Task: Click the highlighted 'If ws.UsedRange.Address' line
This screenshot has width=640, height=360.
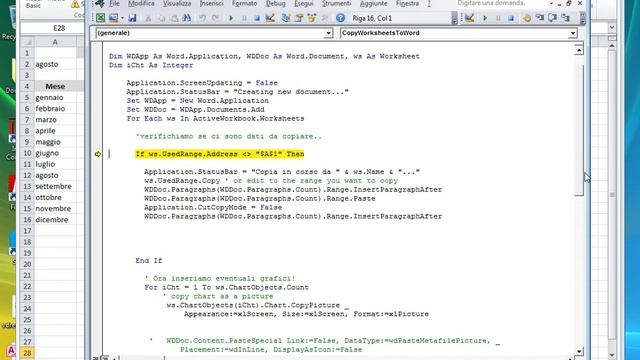Action: click(220, 154)
